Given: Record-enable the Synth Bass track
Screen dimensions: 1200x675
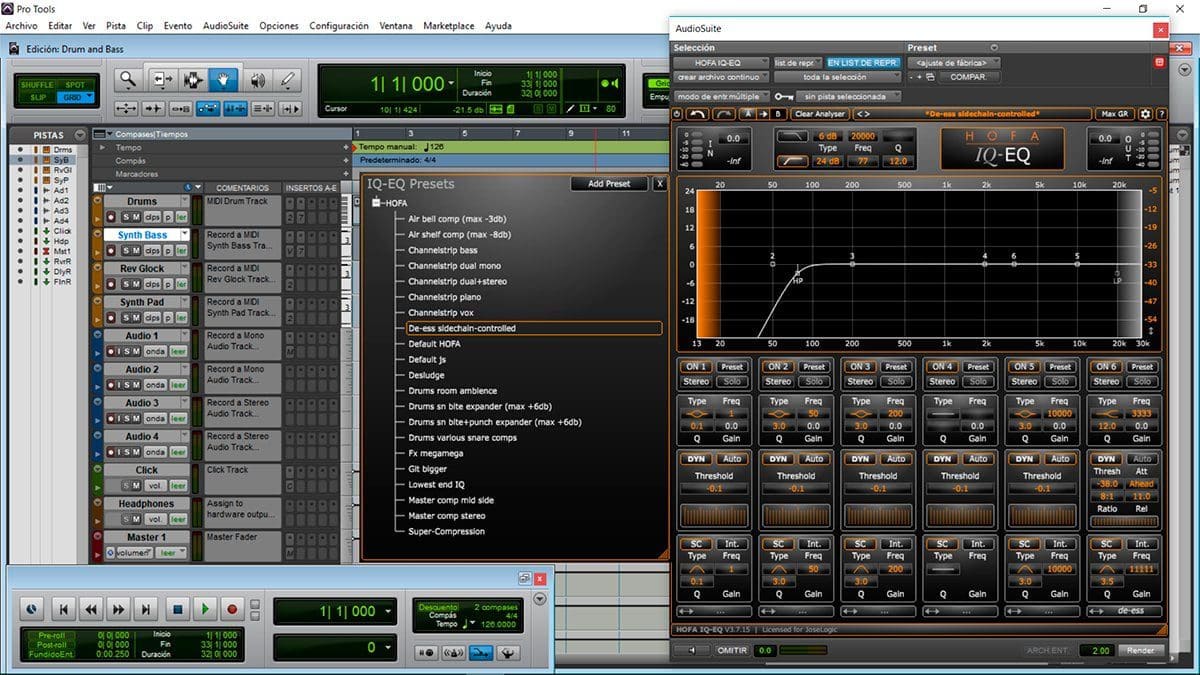Looking at the screenshot, I should 110,251.
